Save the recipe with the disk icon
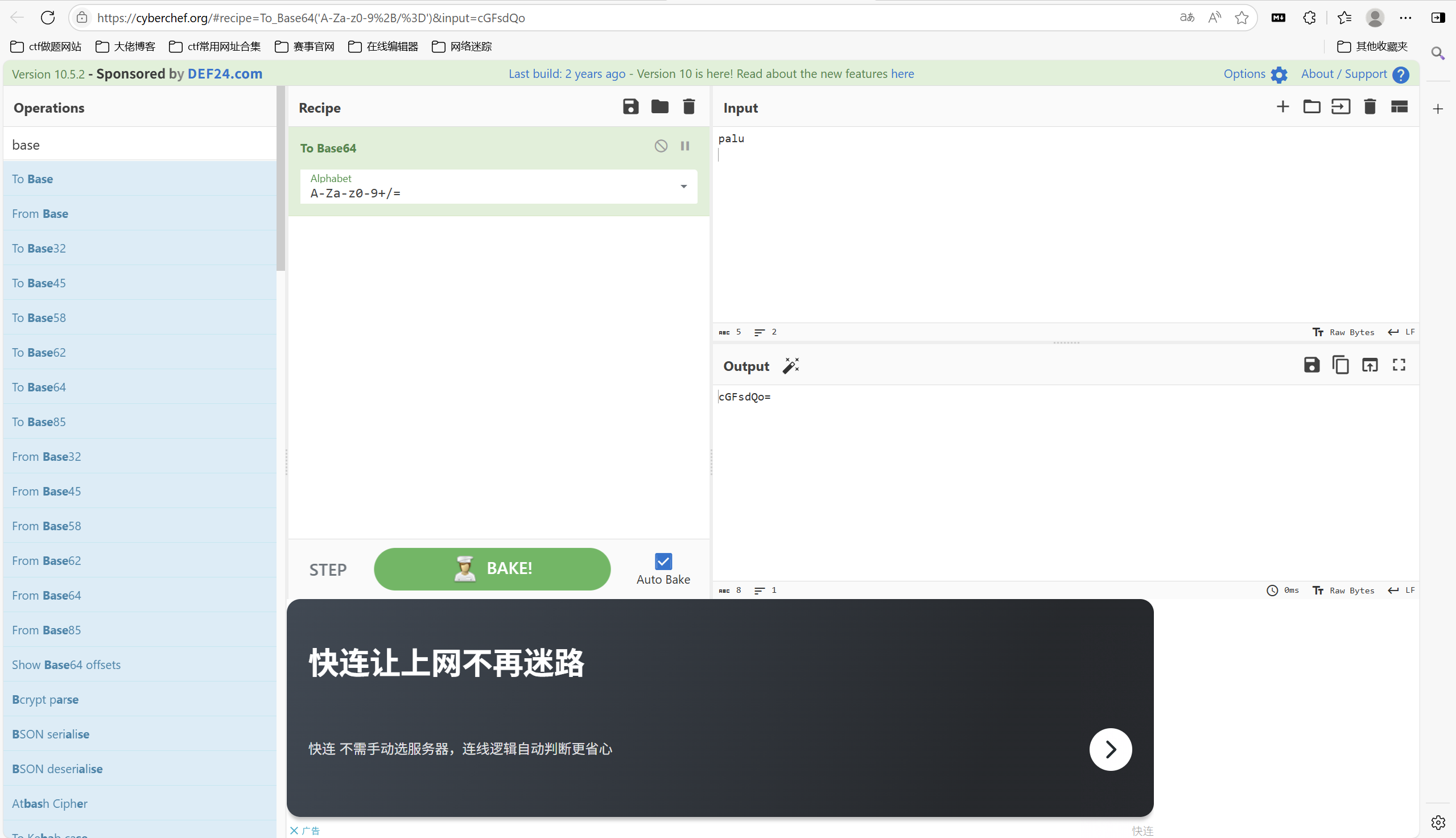Screen dimensions: 1456x838 coord(631,107)
